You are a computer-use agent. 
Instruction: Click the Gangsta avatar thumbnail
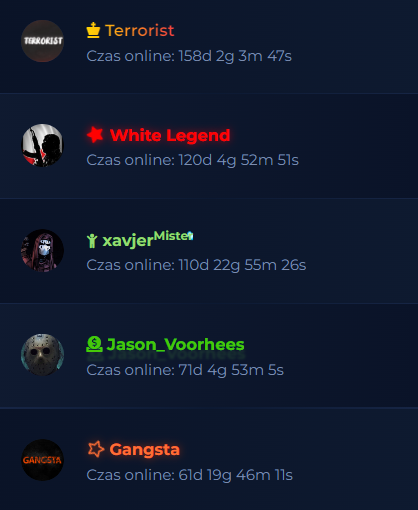tap(42, 460)
